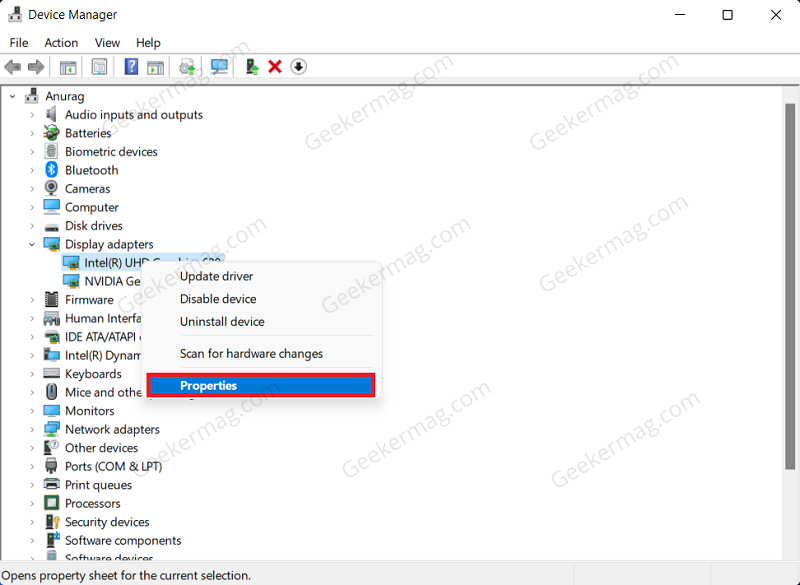
Task: Expand the Human Interface Devices chevron
Action: pyautogui.click(x=32, y=318)
